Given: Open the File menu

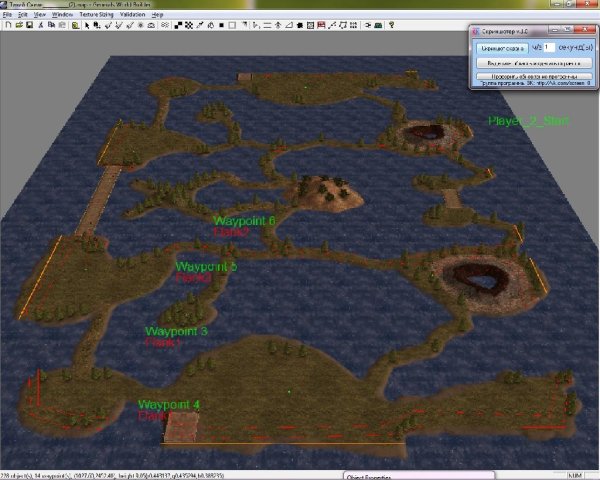Looking at the screenshot, I should coord(8,16).
